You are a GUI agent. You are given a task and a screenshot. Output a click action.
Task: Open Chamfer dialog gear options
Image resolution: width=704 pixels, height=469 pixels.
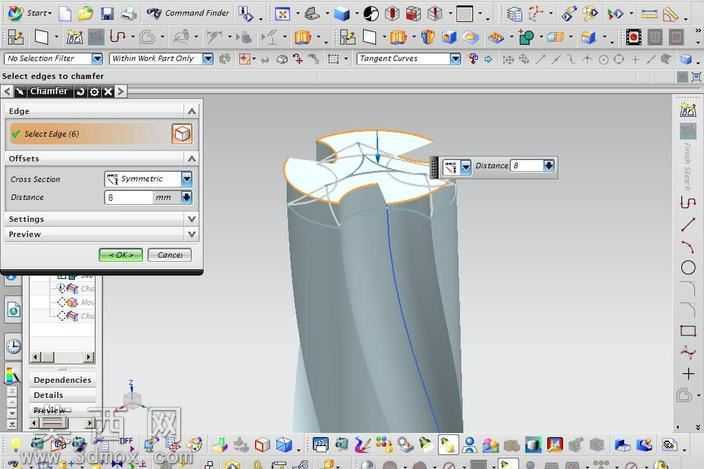click(94, 92)
